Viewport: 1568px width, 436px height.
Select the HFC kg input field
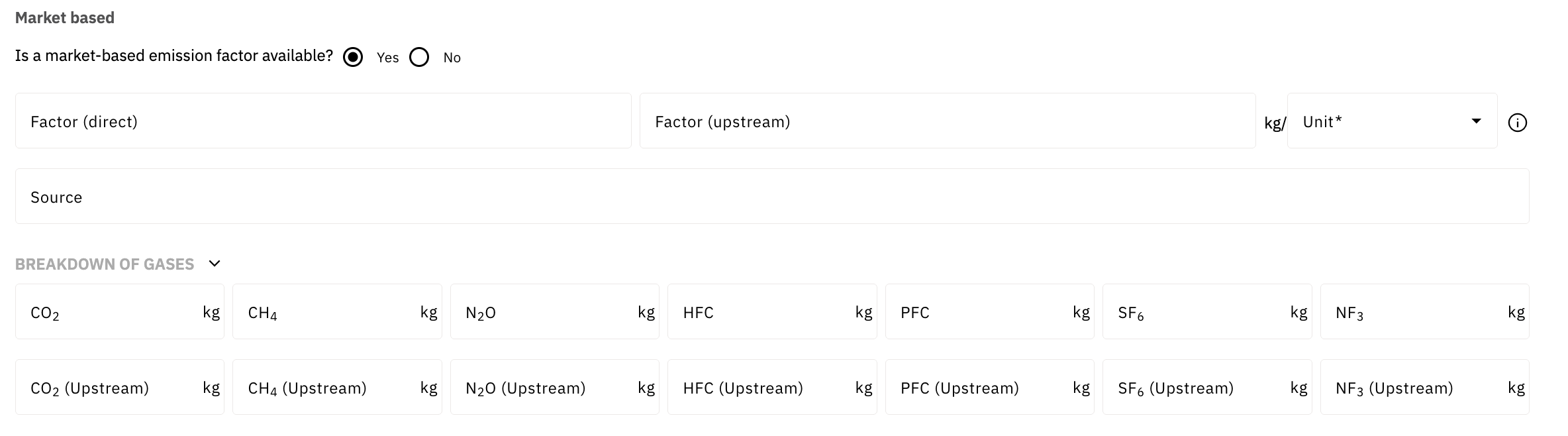tap(765, 312)
